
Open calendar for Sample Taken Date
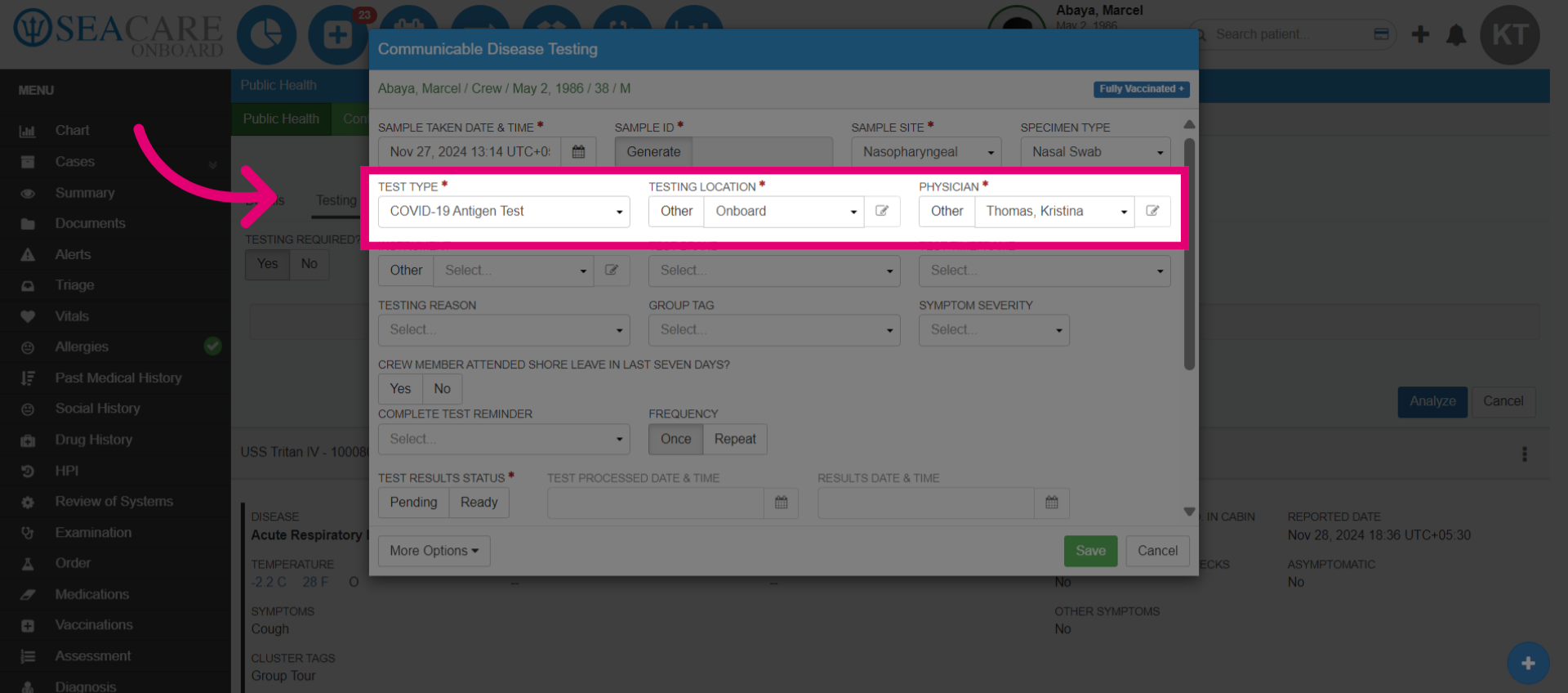pos(578,152)
